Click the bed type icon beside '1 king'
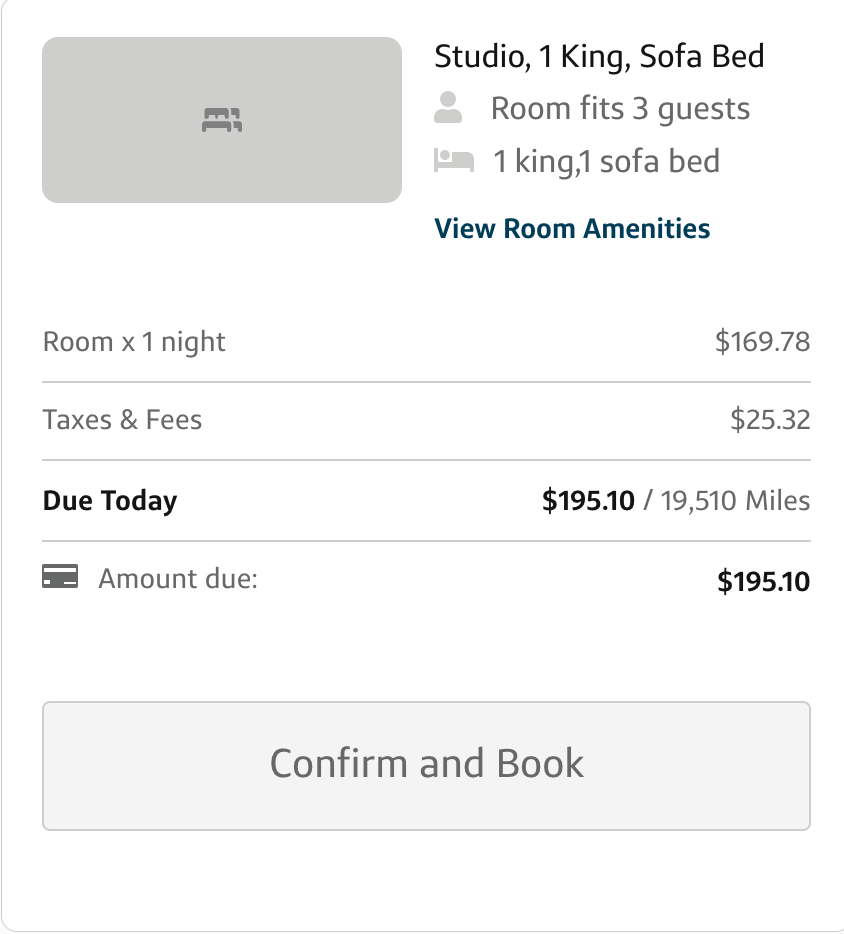The width and height of the screenshot is (844, 934). 453,160
